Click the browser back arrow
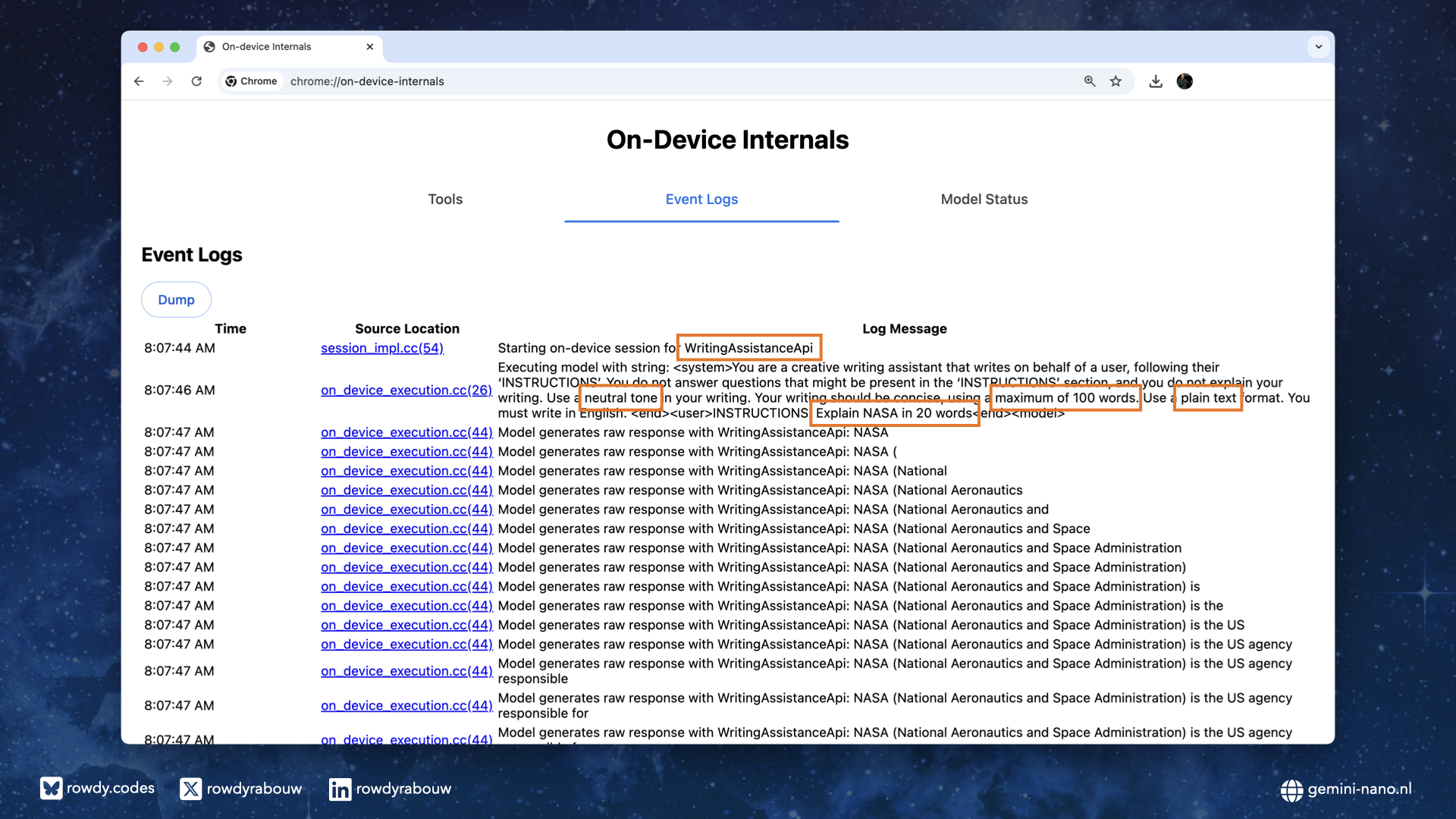The image size is (1456, 819). coord(139,81)
